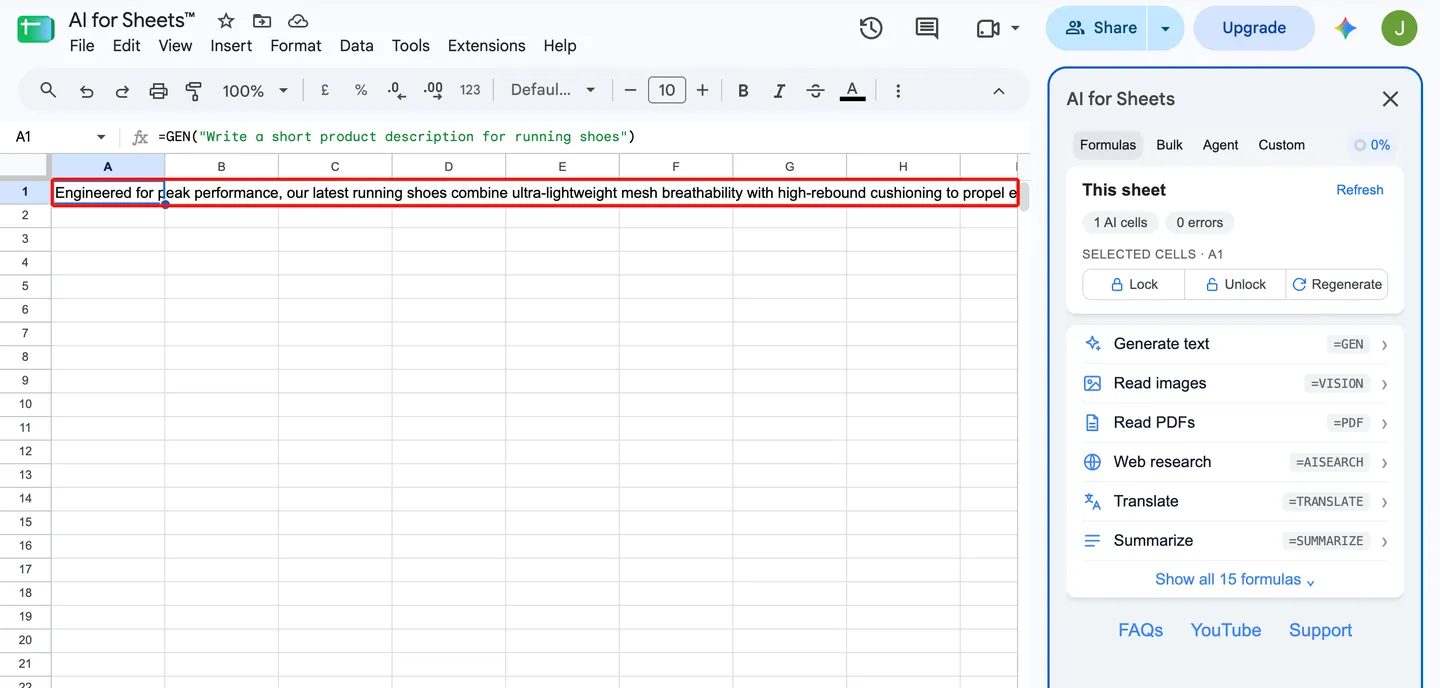Collapse the menus with the up chevron
The width and height of the screenshot is (1440, 688).
coord(998,91)
